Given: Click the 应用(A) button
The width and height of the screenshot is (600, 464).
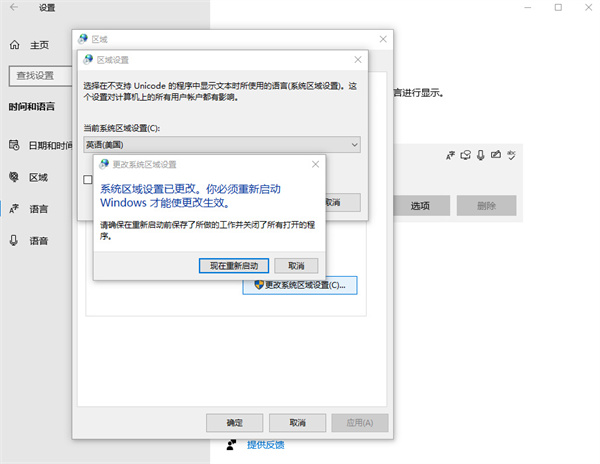Looking at the screenshot, I should pyautogui.click(x=360, y=423).
